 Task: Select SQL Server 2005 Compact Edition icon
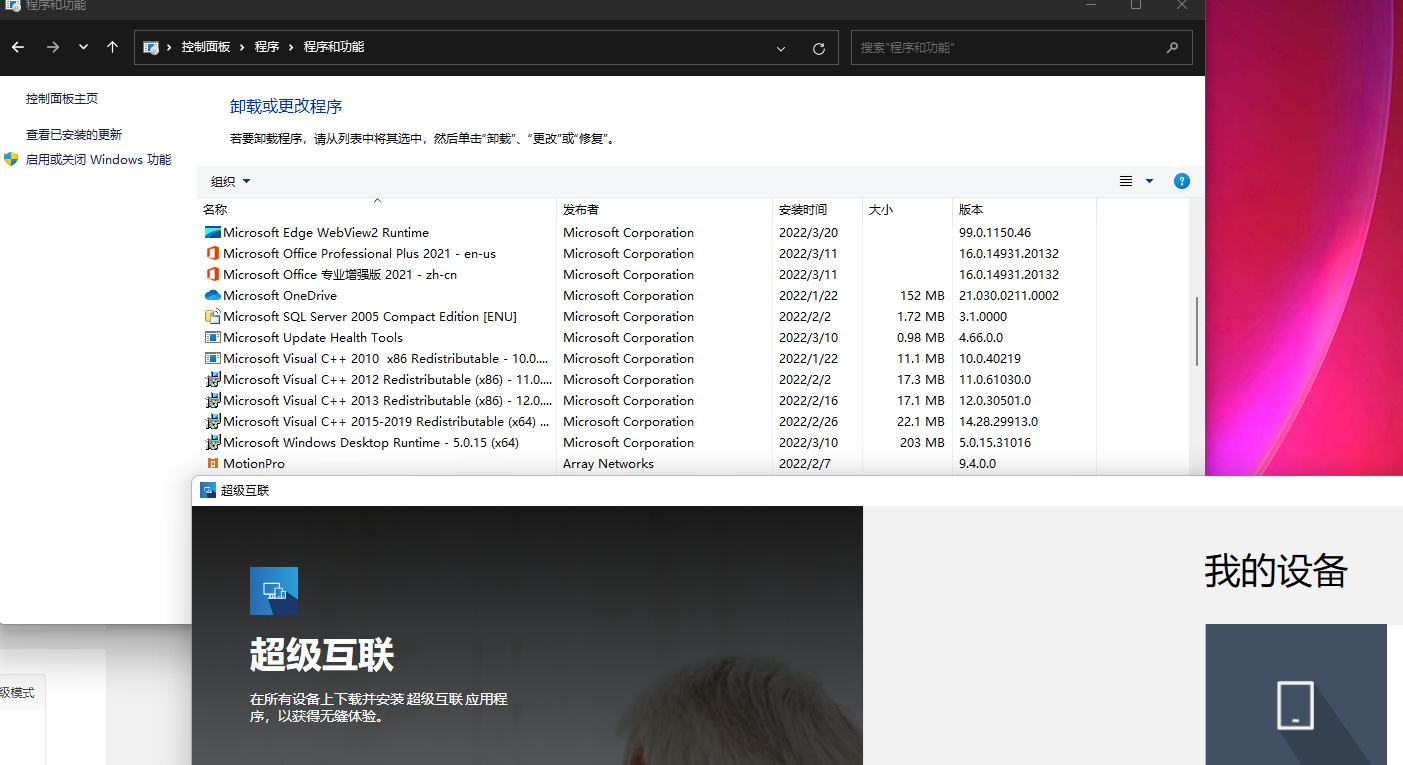(x=212, y=316)
